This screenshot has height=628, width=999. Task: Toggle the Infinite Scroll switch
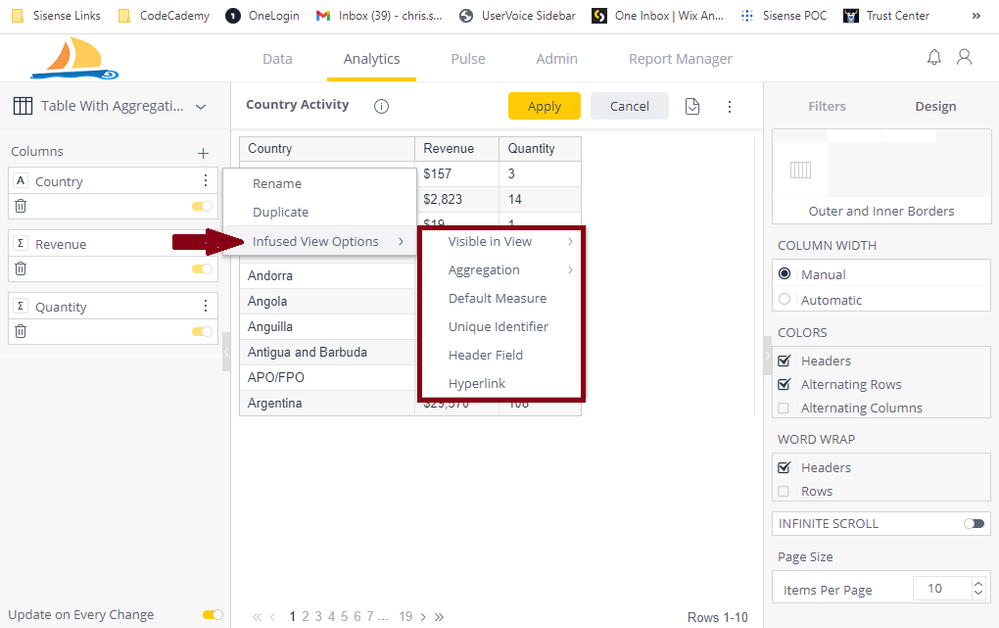[973, 523]
